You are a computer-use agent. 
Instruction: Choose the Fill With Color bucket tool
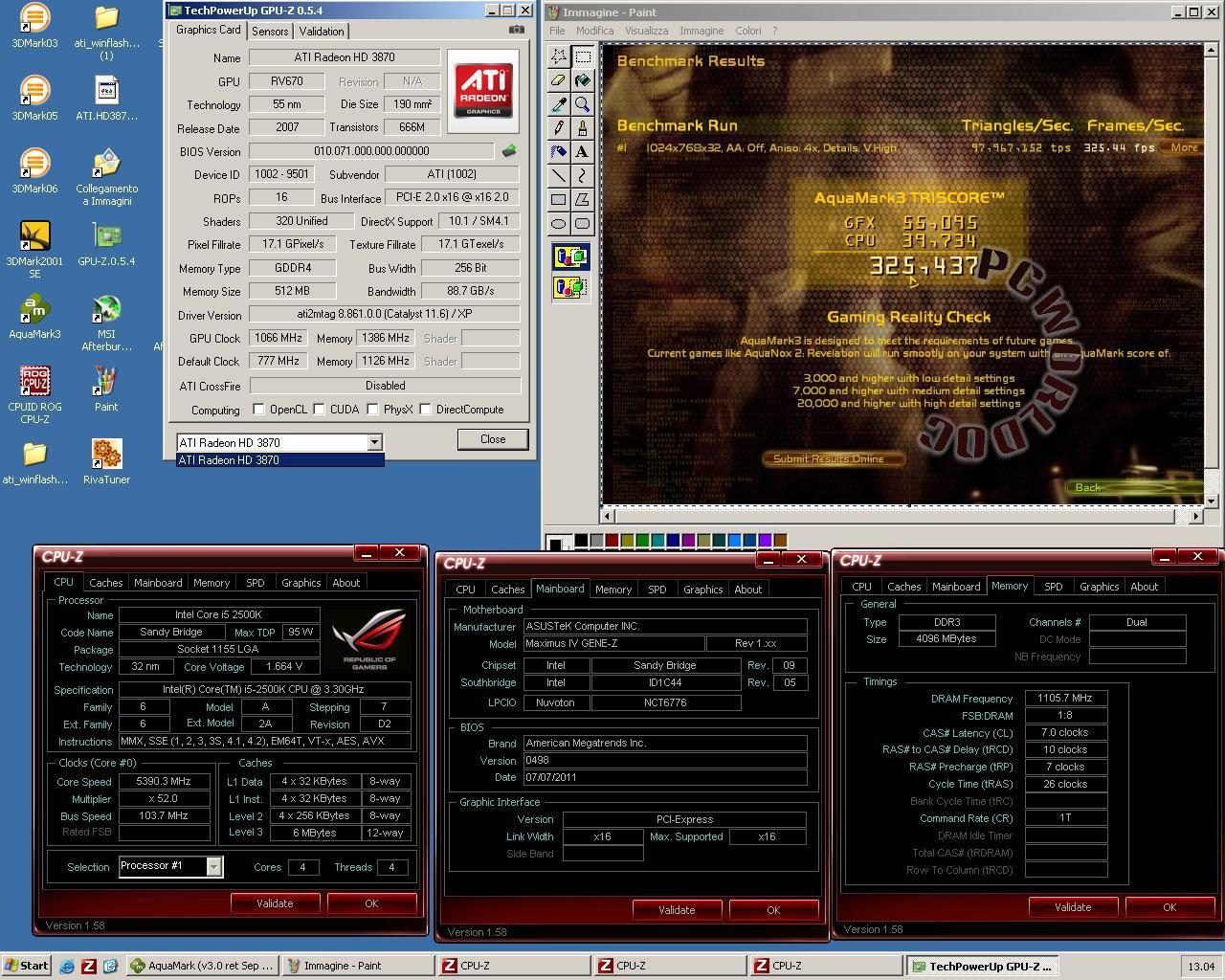coord(582,80)
